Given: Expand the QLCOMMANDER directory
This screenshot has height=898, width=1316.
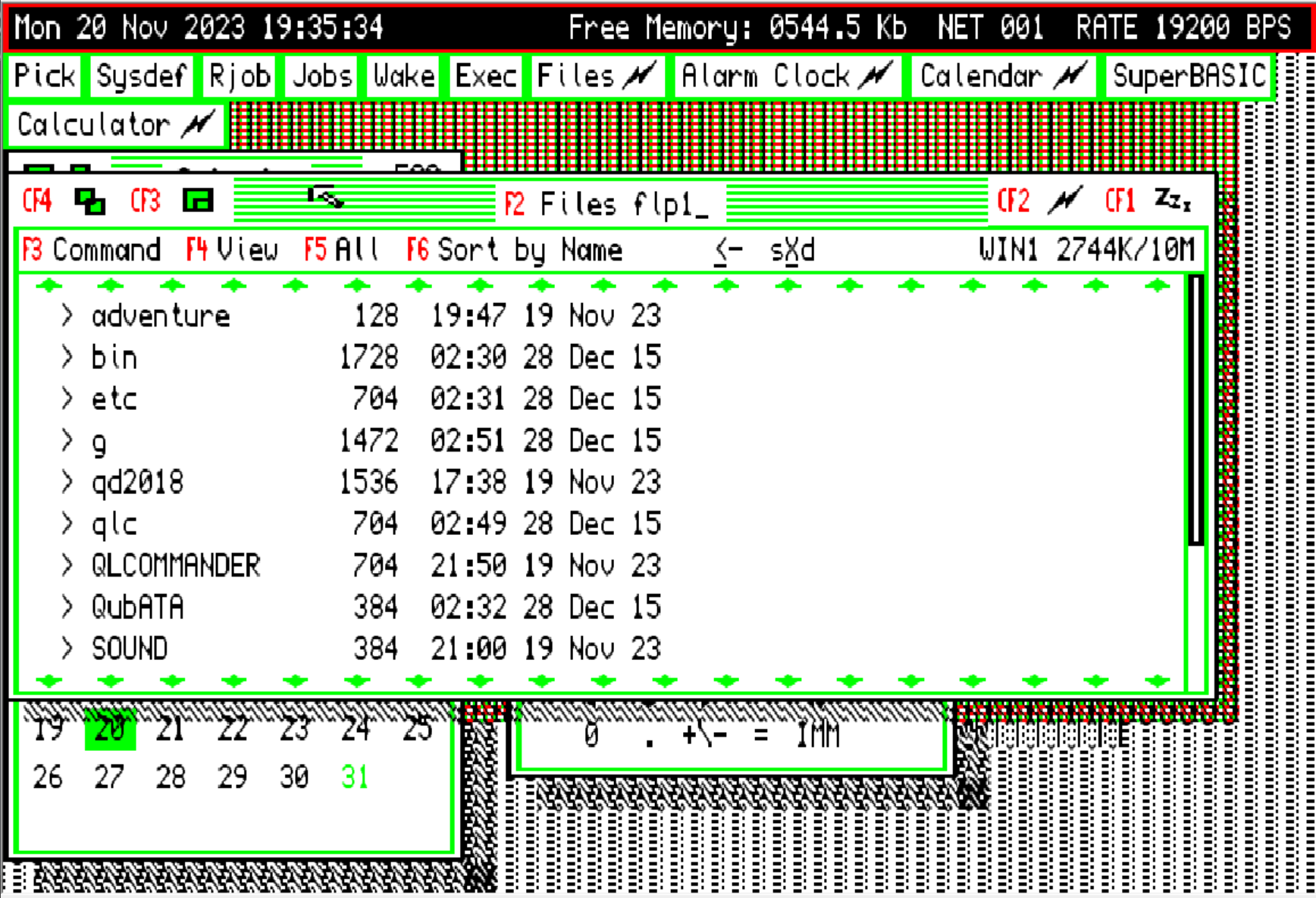Looking at the screenshot, I should [67, 565].
